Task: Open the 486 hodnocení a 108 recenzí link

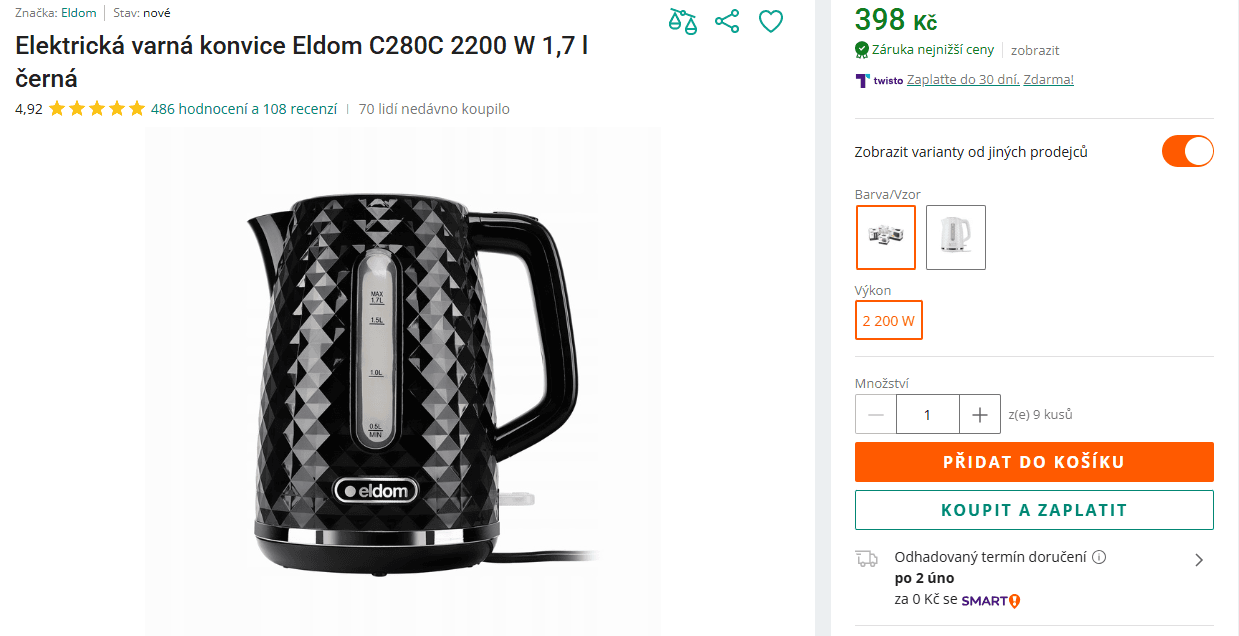Action: coord(244,109)
